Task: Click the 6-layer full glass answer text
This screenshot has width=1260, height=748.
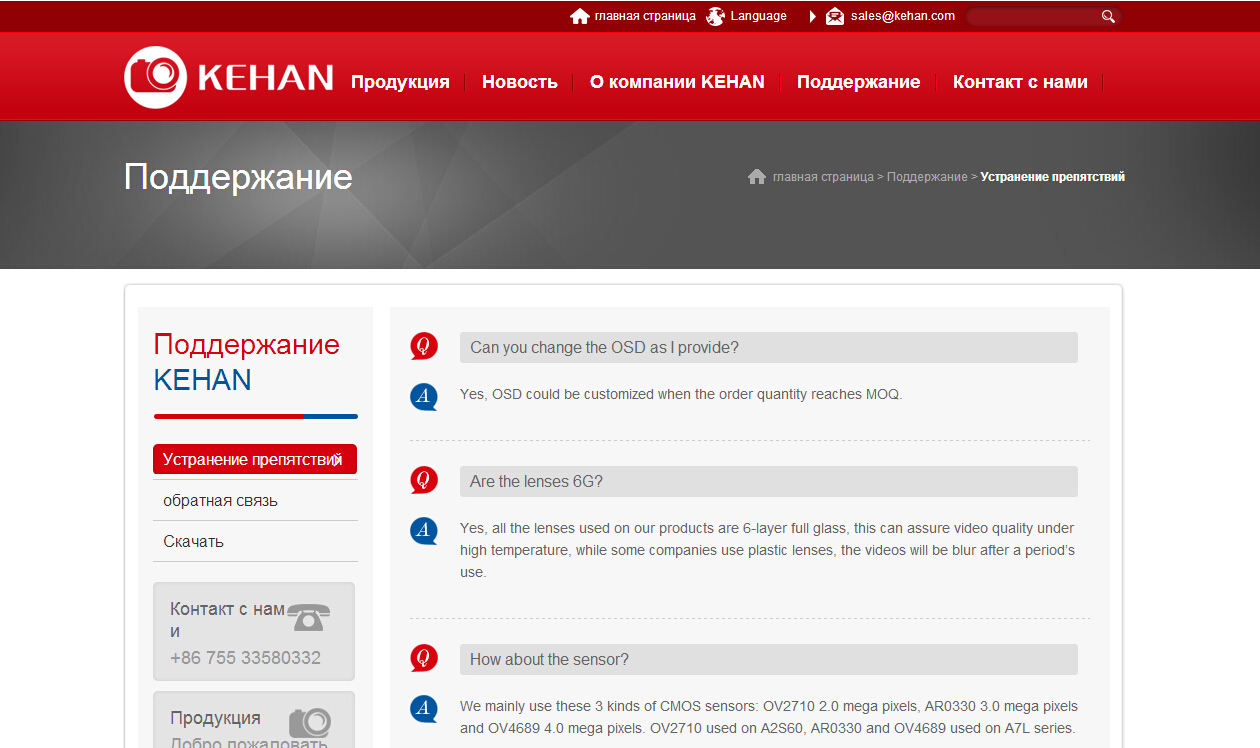Action: click(768, 550)
